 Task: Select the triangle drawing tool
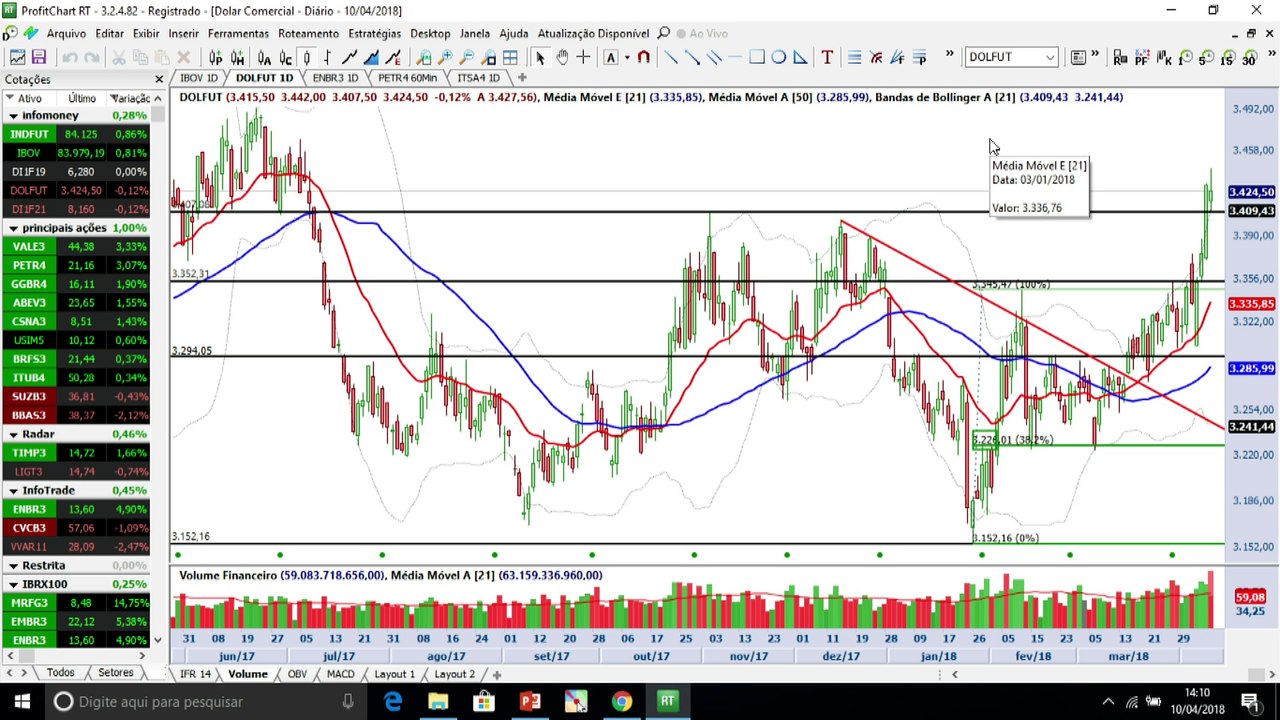800,57
